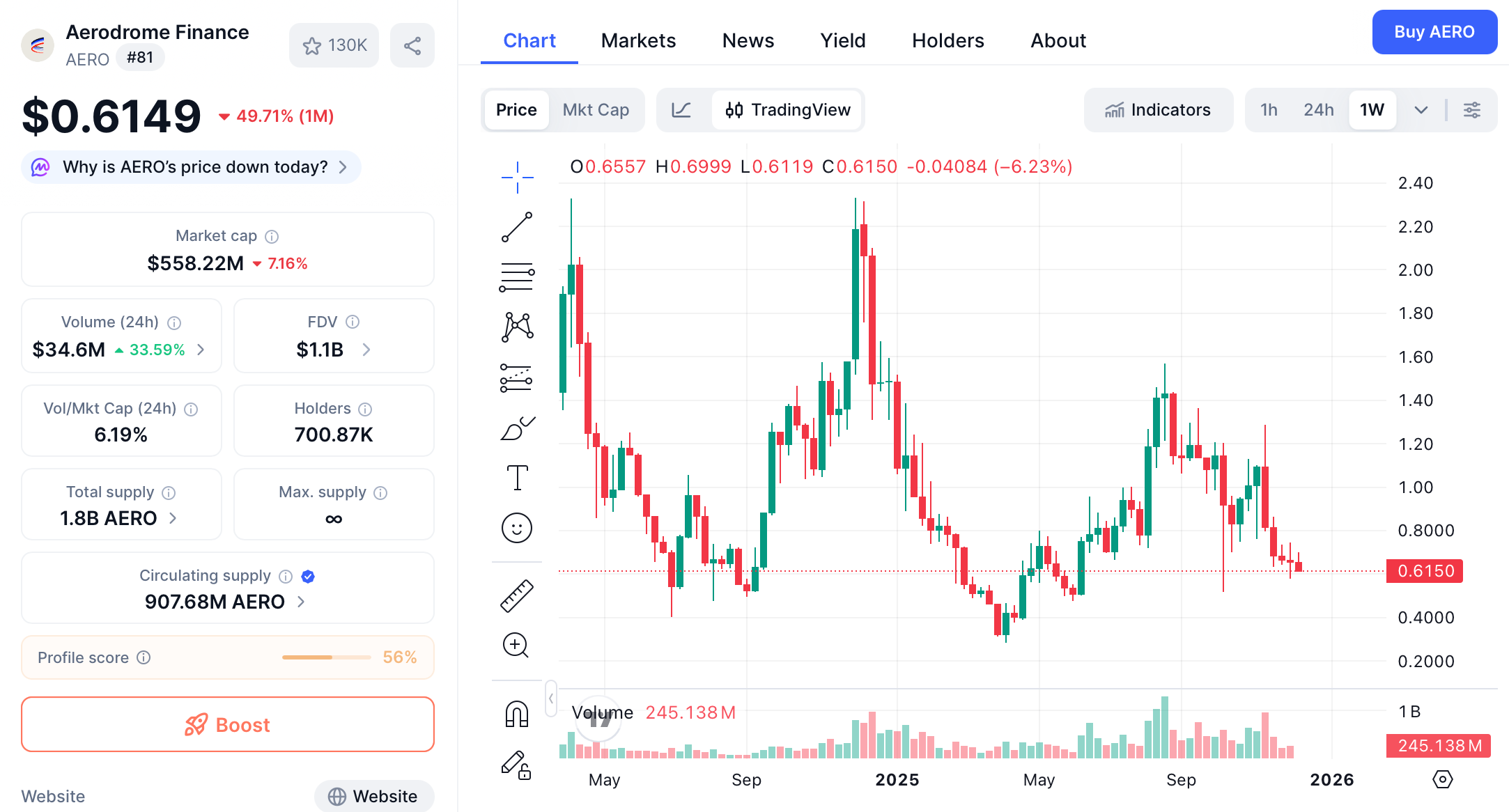Switch chart to Mkt Cap view
Image resolution: width=1509 pixels, height=812 pixels.
click(x=596, y=109)
